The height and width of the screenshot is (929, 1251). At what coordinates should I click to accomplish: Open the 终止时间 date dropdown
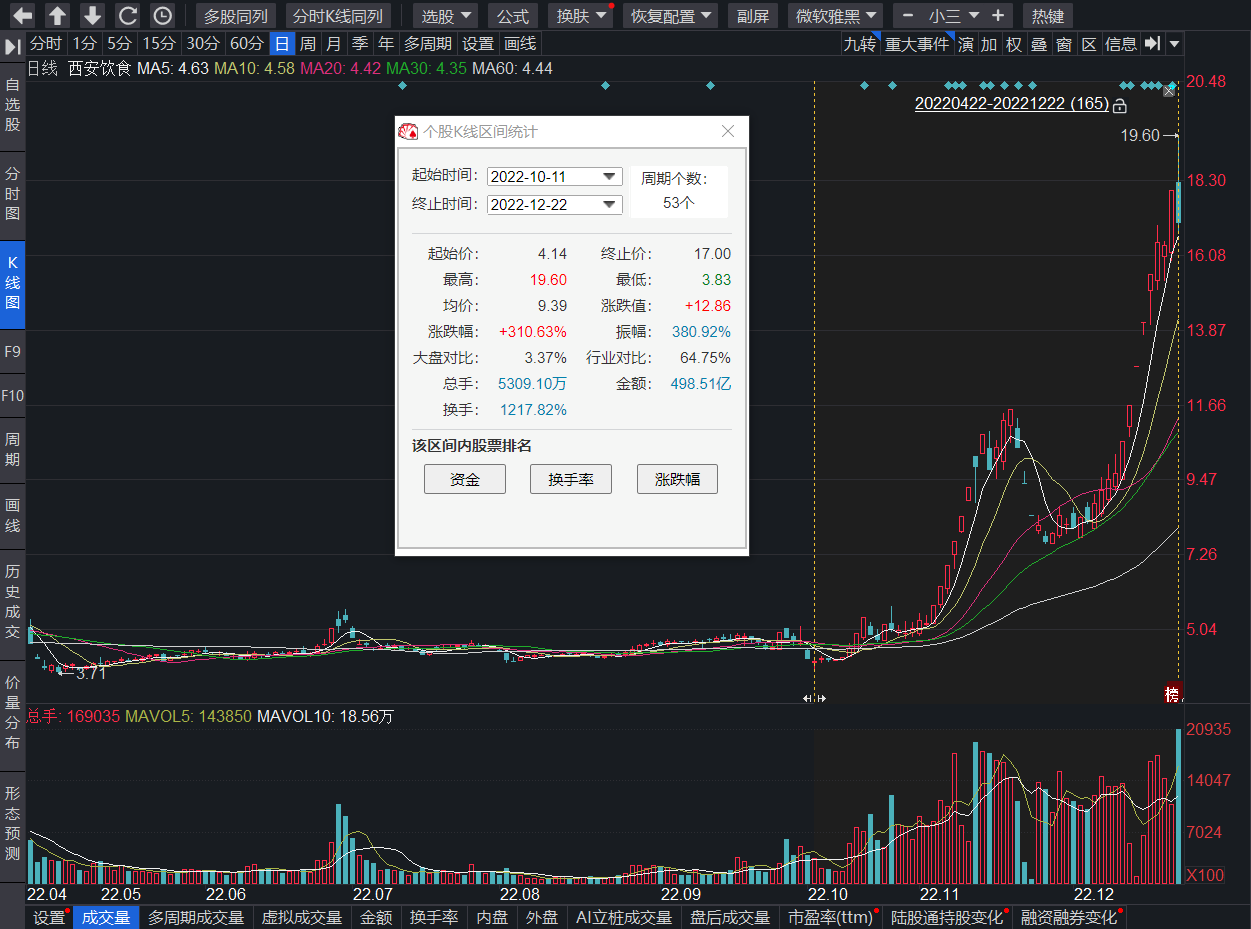[x=554, y=204]
